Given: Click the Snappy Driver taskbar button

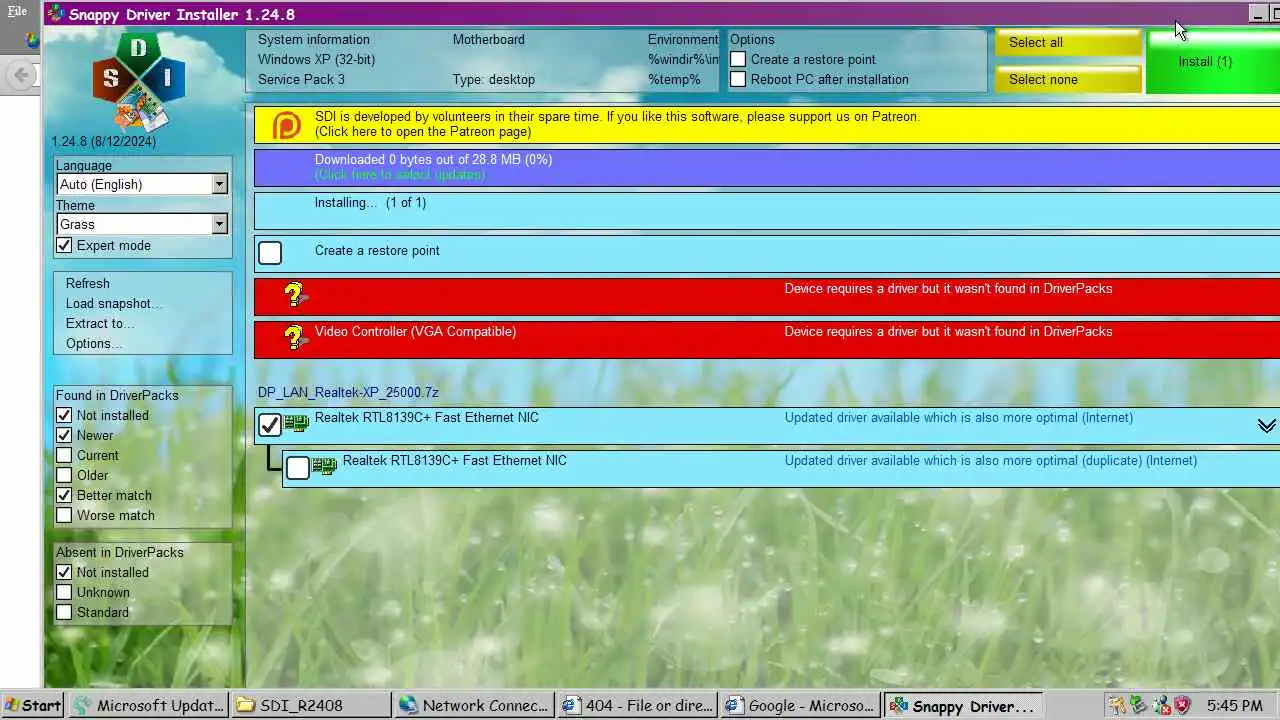Looking at the screenshot, I should pos(964,705).
